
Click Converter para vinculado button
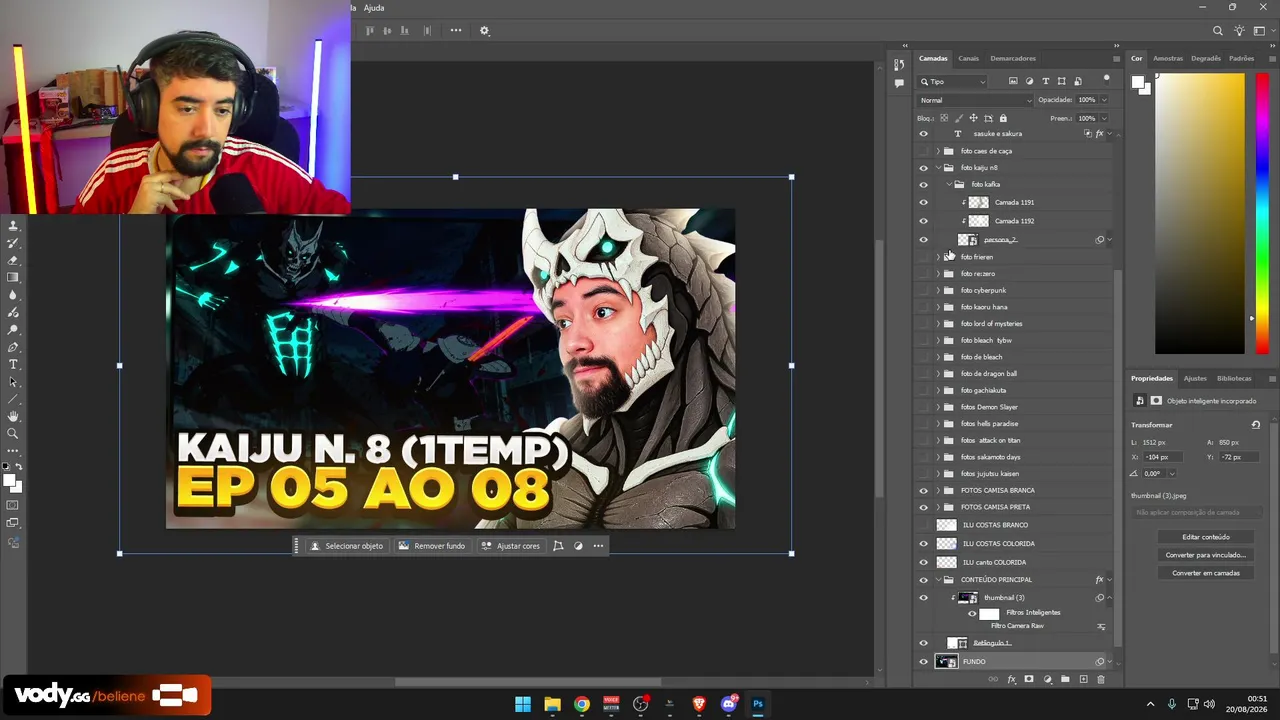pos(1206,555)
